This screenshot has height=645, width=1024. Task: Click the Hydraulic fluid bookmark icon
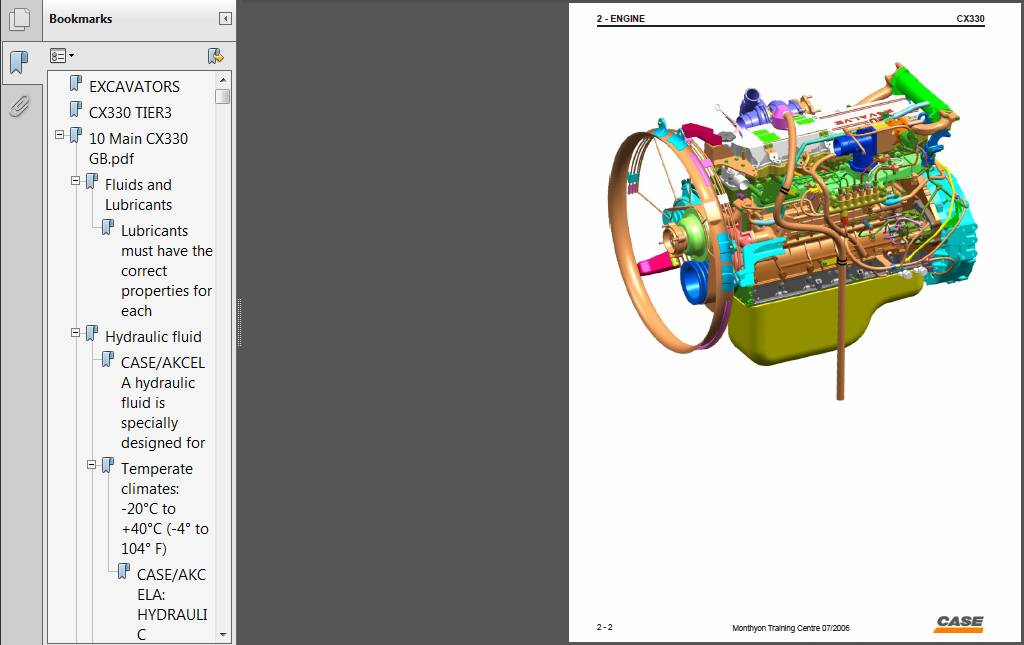92,334
